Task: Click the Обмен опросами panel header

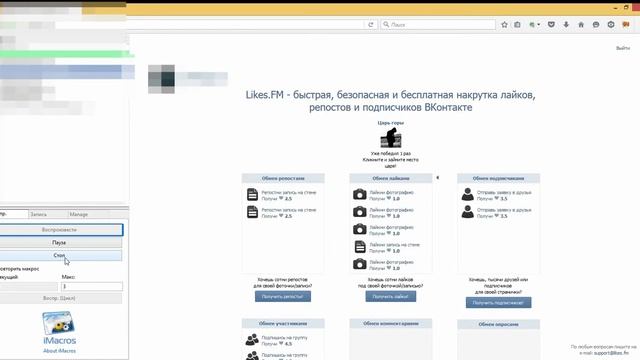Action: [x=498, y=324]
